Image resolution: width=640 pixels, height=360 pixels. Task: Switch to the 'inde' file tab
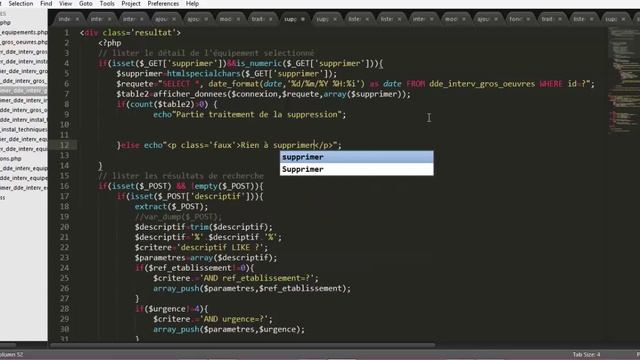pos(64,19)
